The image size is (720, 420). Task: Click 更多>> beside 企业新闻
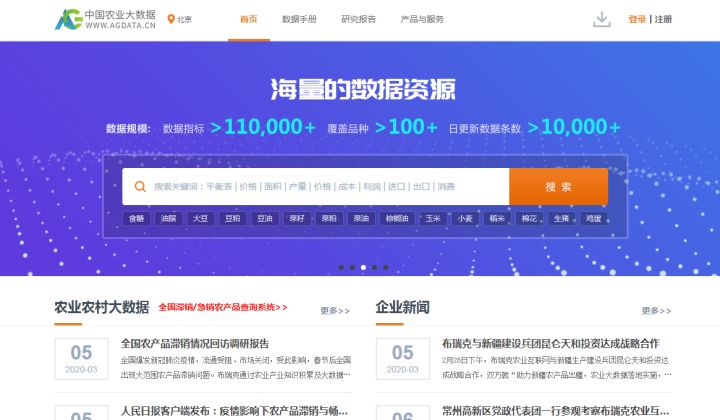[x=657, y=311]
